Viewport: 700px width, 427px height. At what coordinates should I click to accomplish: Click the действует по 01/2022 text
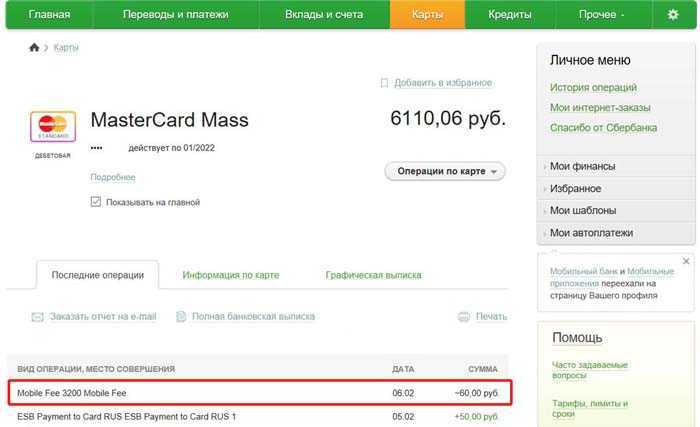(x=171, y=148)
